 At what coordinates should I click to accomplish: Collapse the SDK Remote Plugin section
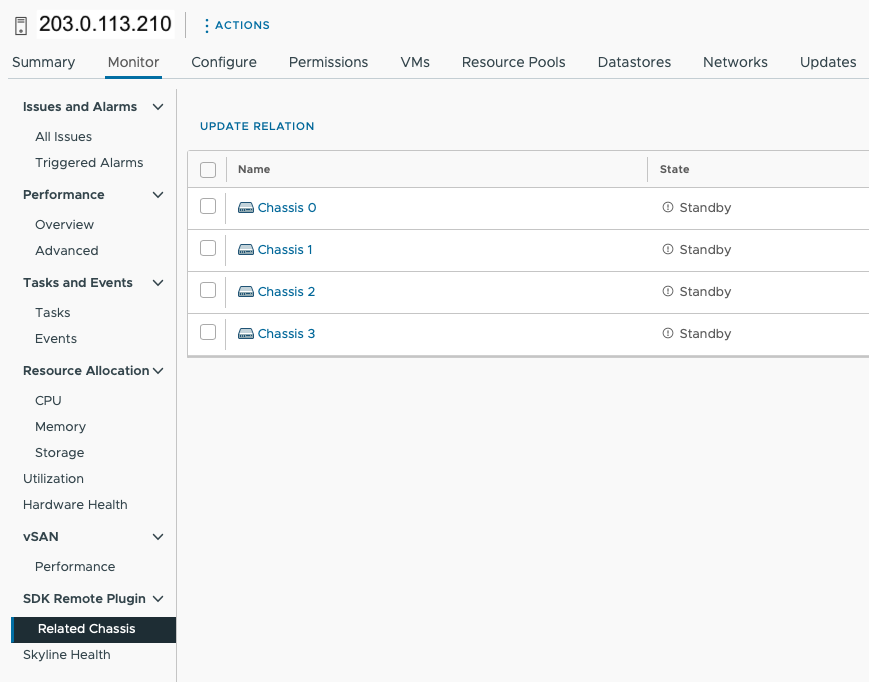click(158, 599)
